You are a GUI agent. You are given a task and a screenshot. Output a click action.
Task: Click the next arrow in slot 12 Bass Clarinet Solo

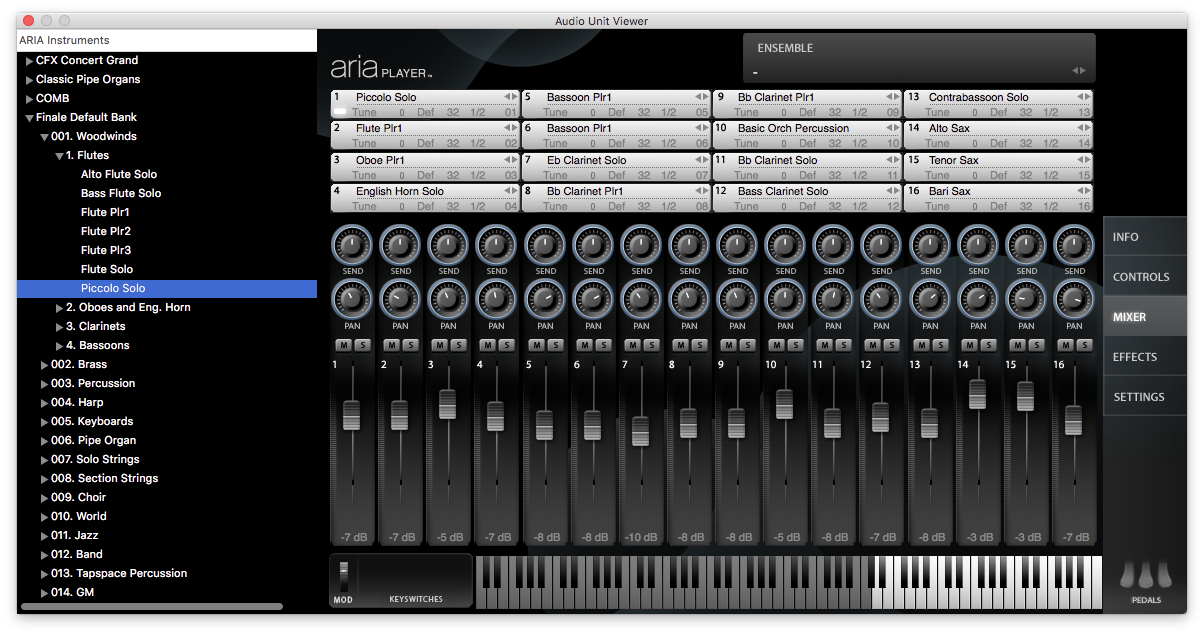click(x=896, y=191)
